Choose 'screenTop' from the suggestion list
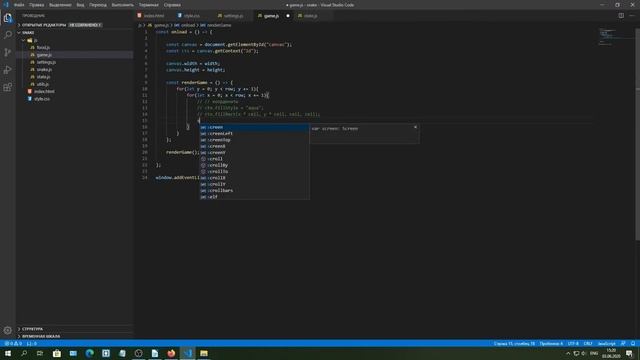Screen dimensions: 640x360 tap(254, 140)
